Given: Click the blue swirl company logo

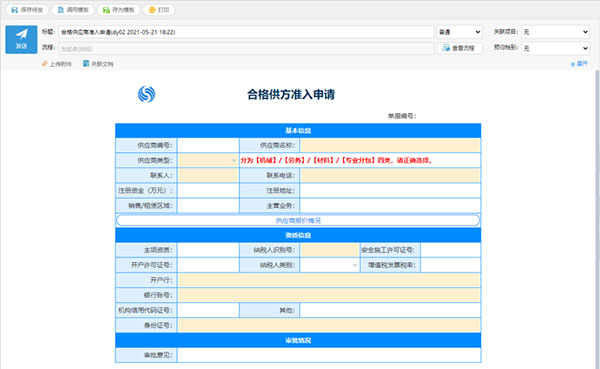Looking at the screenshot, I should point(146,94).
